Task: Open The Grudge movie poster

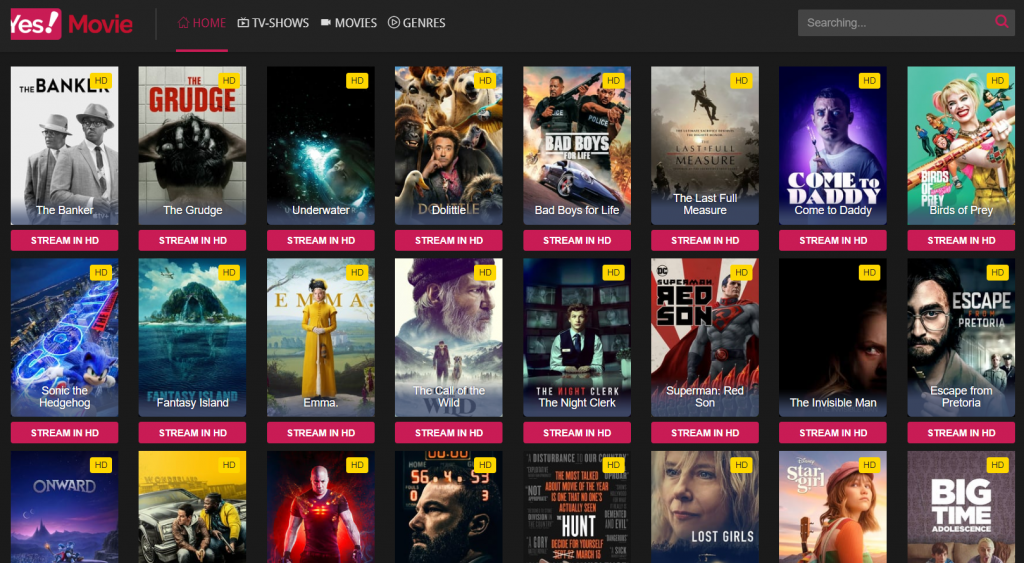Action: pos(193,146)
